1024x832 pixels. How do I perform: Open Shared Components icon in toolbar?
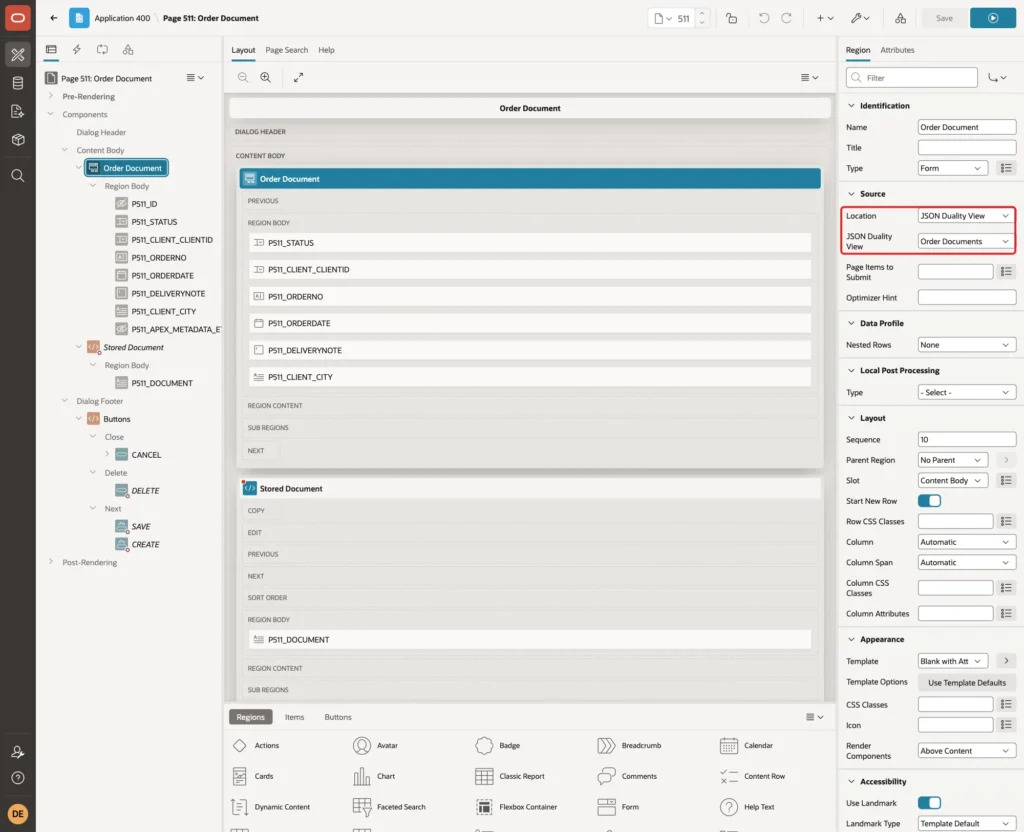[x=901, y=18]
